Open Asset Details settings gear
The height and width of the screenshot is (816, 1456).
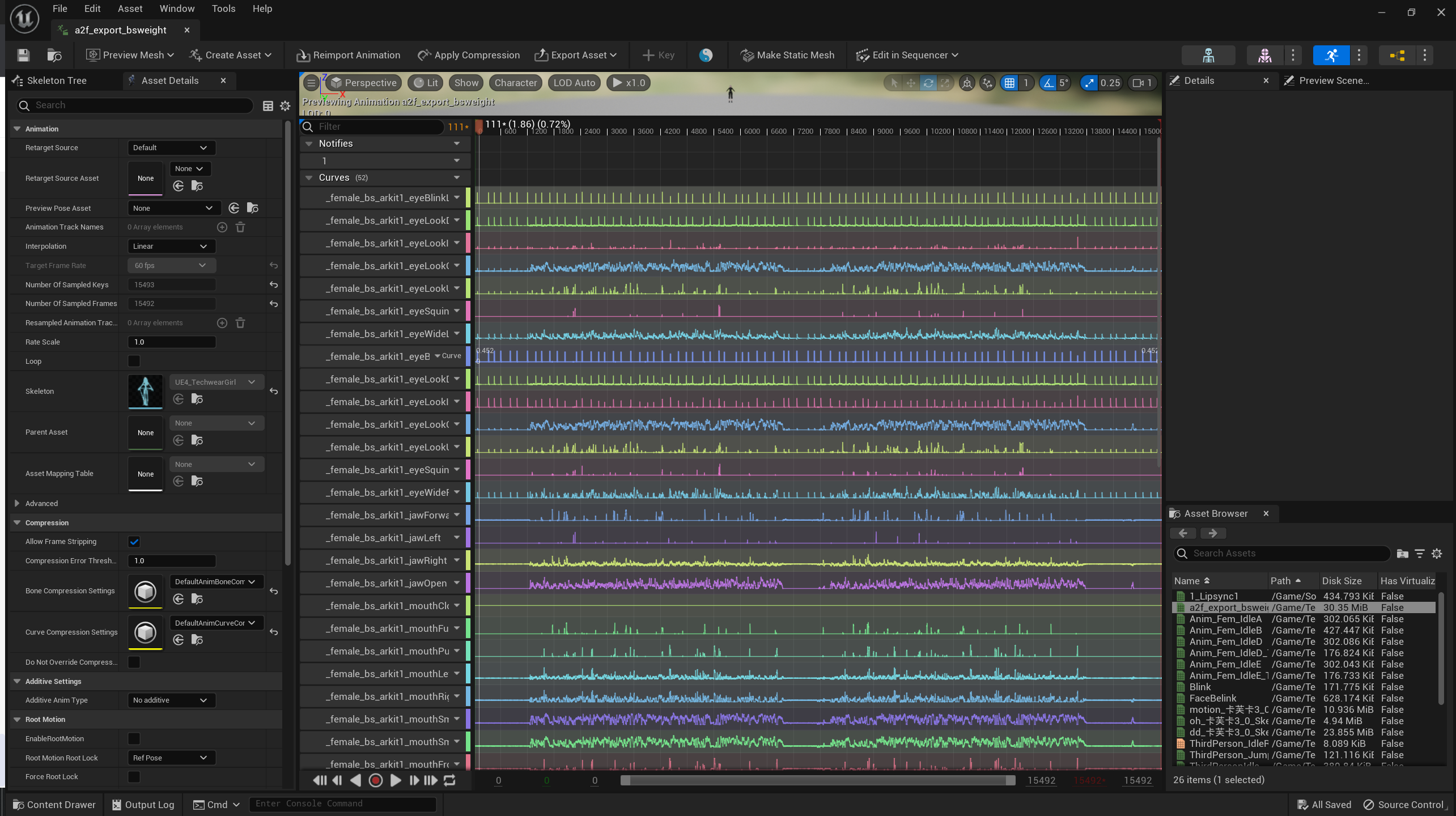(285, 106)
